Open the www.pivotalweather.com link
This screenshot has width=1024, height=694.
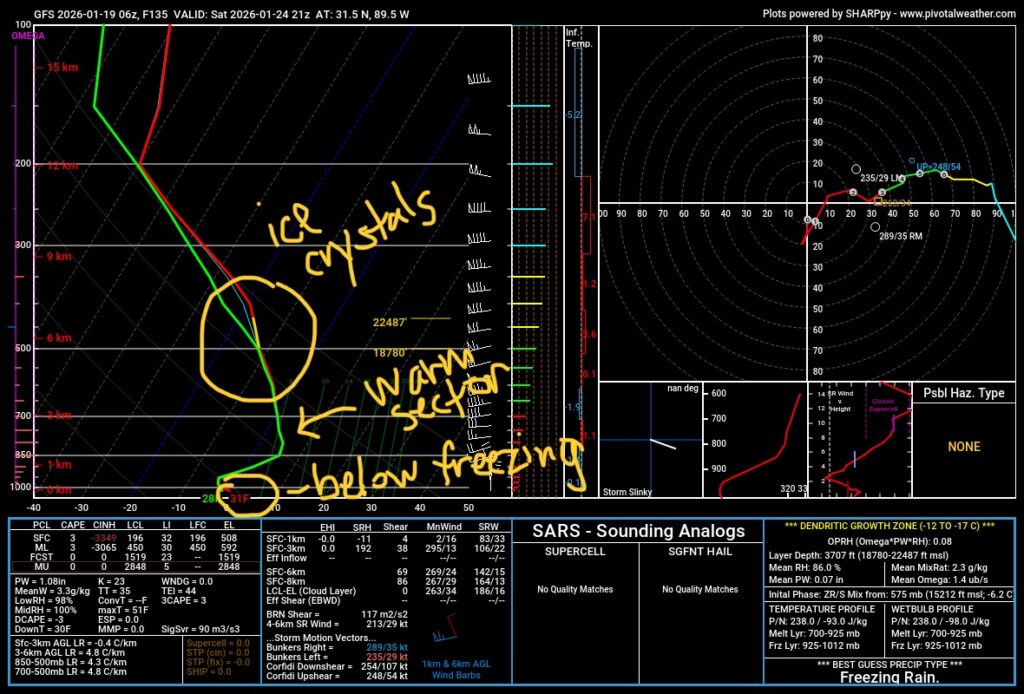(949, 14)
